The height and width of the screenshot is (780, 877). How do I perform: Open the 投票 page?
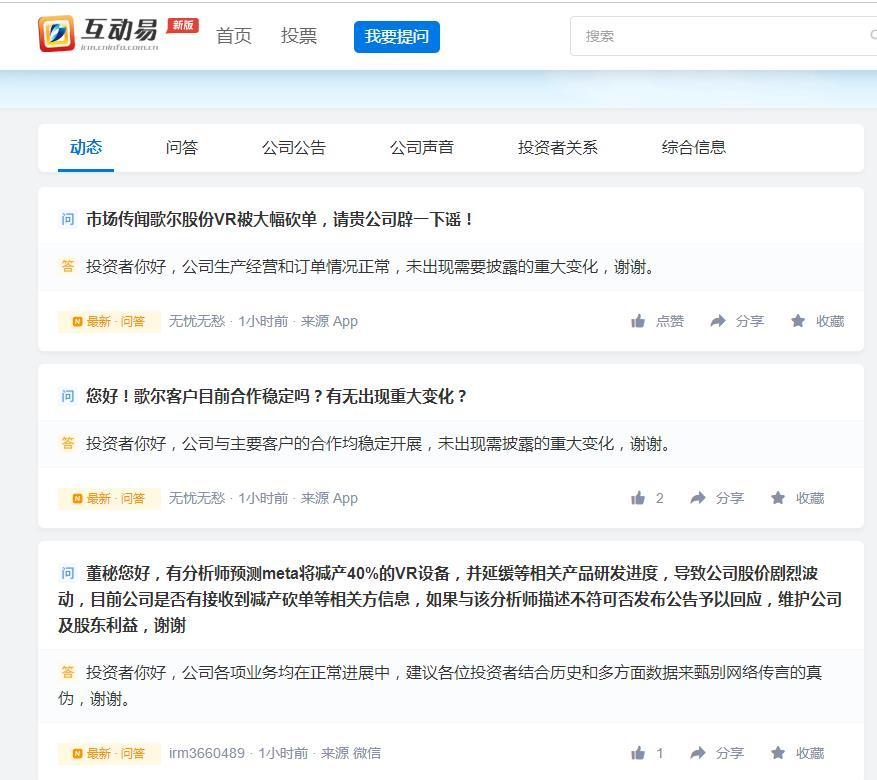(299, 35)
